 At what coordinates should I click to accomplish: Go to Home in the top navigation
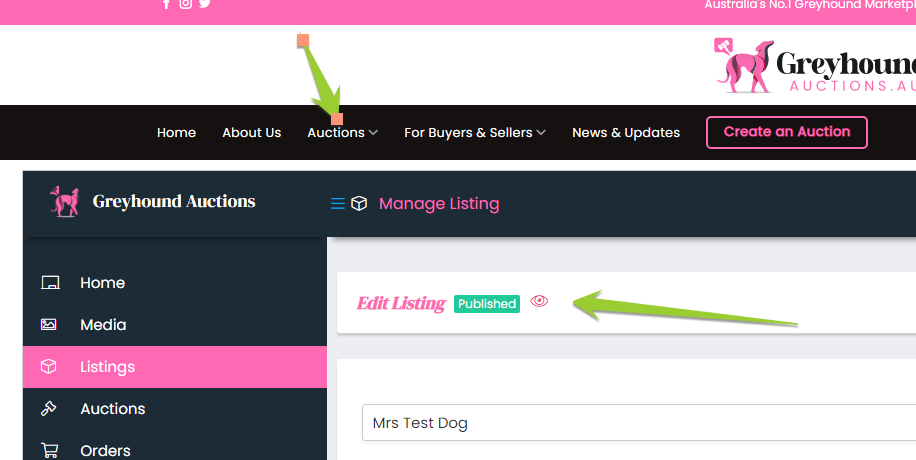(x=176, y=133)
